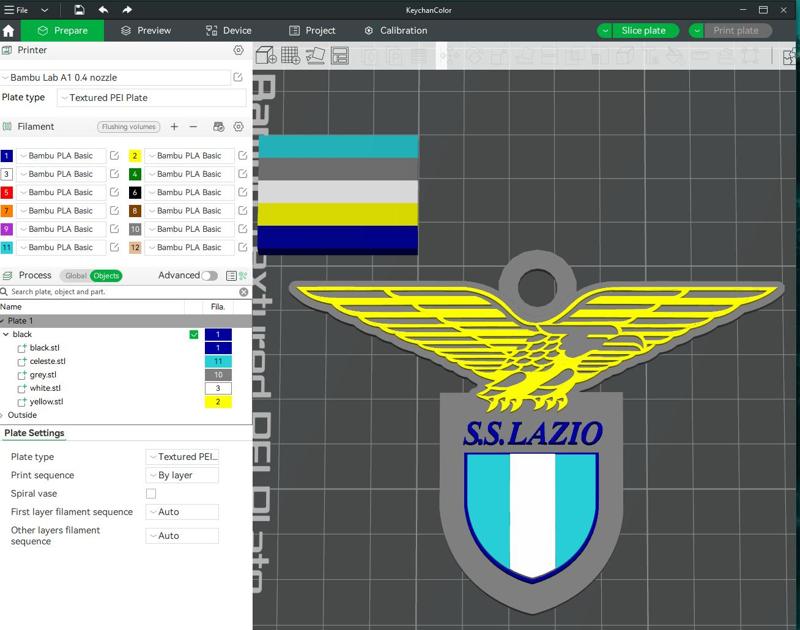Open Flushing volumes dialog
The image size is (800, 630).
tap(129, 127)
